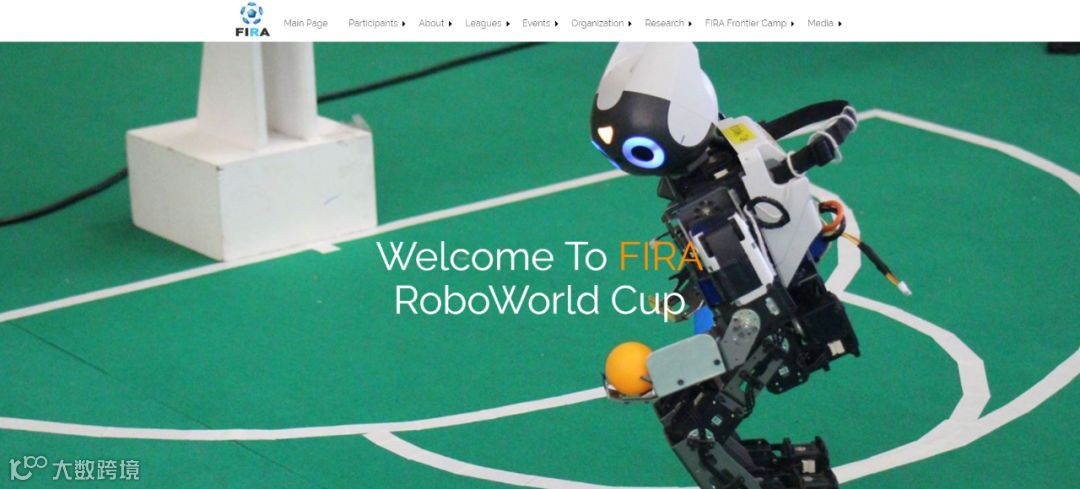Expand the FIRA Frontier Camp arrow
The width and height of the screenshot is (1080, 489).
[x=792, y=24]
